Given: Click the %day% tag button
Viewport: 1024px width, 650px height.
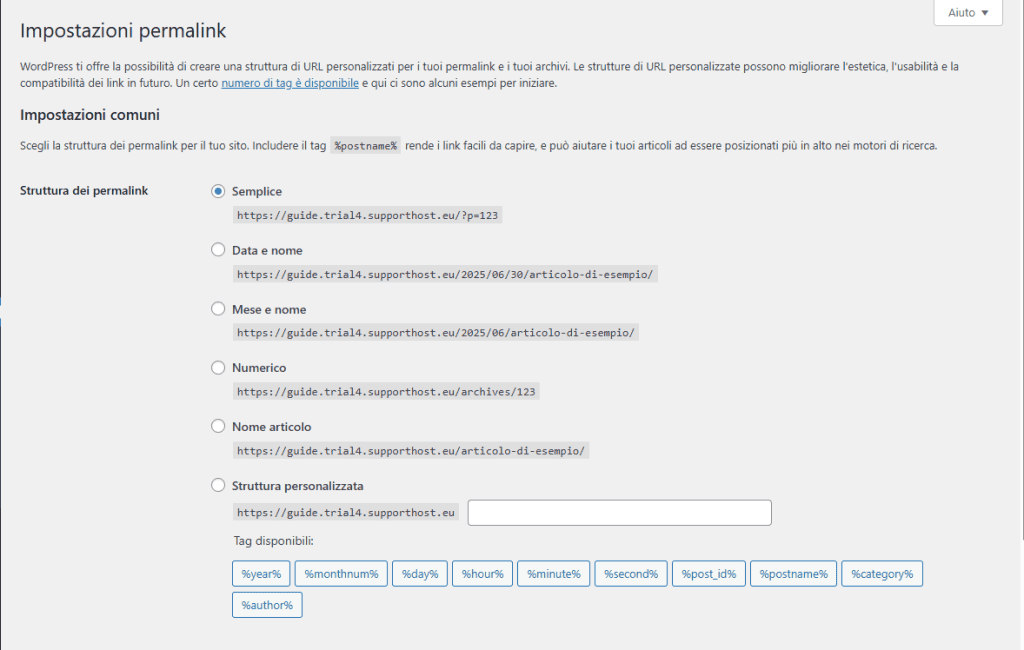Looking at the screenshot, I should pyautogui.click(x=420, y=574).
